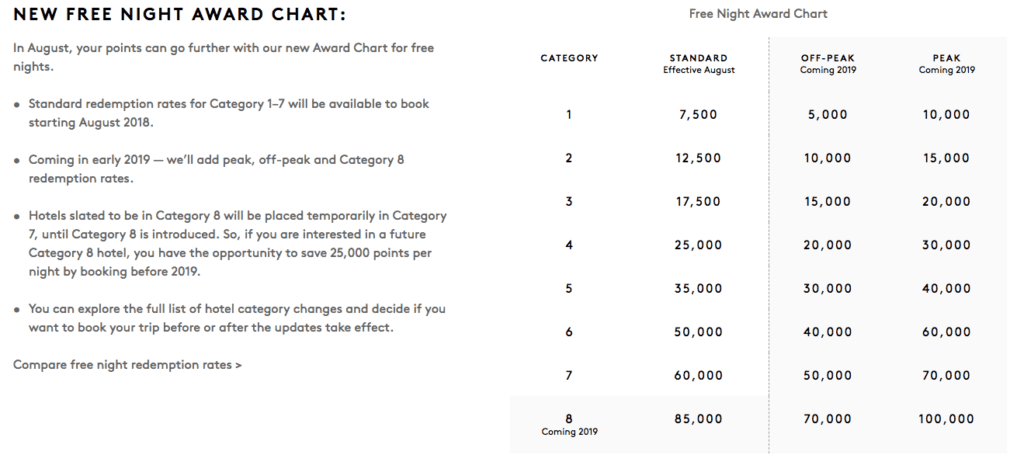The width and height of the screenshot is (1024, 469).
Task: Open the Compare free night redemption rates link
Action: (x=127, y=365)
